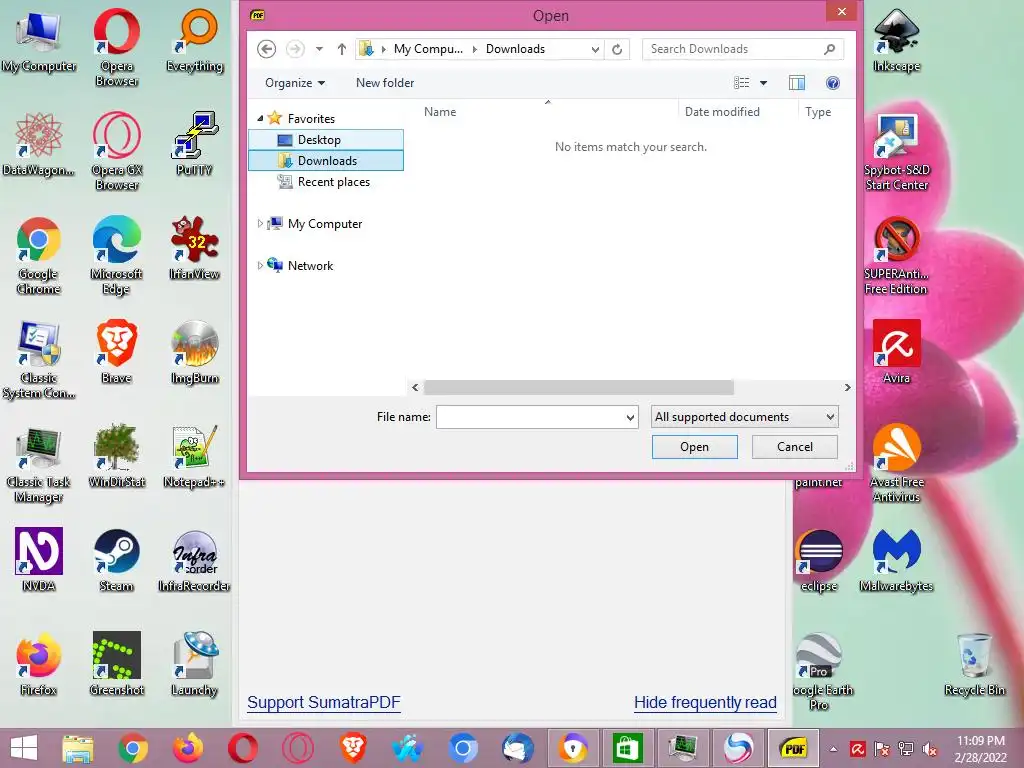Click Brave desktop icon
Viewport: 1024px width, 768px height.
click(x=116, y=351)
